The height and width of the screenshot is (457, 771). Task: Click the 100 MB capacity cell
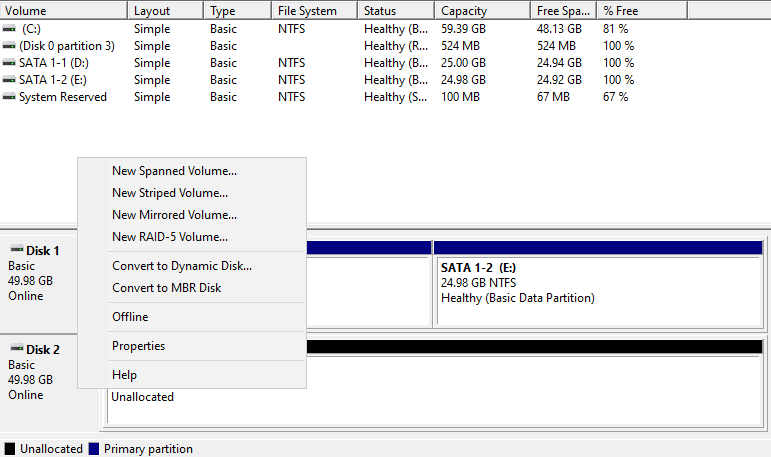click(x=460, y=97)
